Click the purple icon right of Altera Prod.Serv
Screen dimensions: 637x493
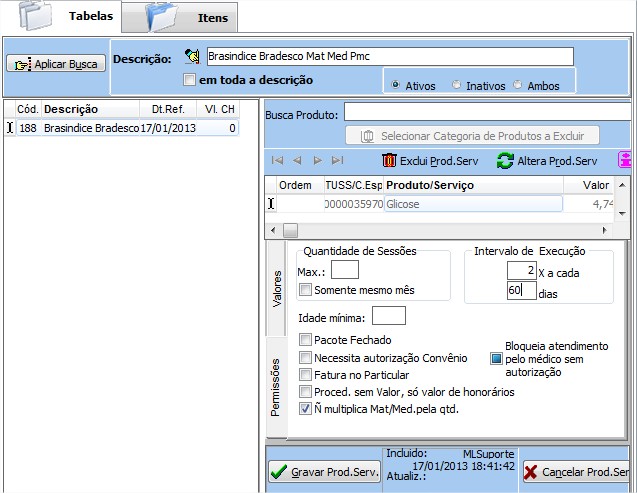pos(626,160)
